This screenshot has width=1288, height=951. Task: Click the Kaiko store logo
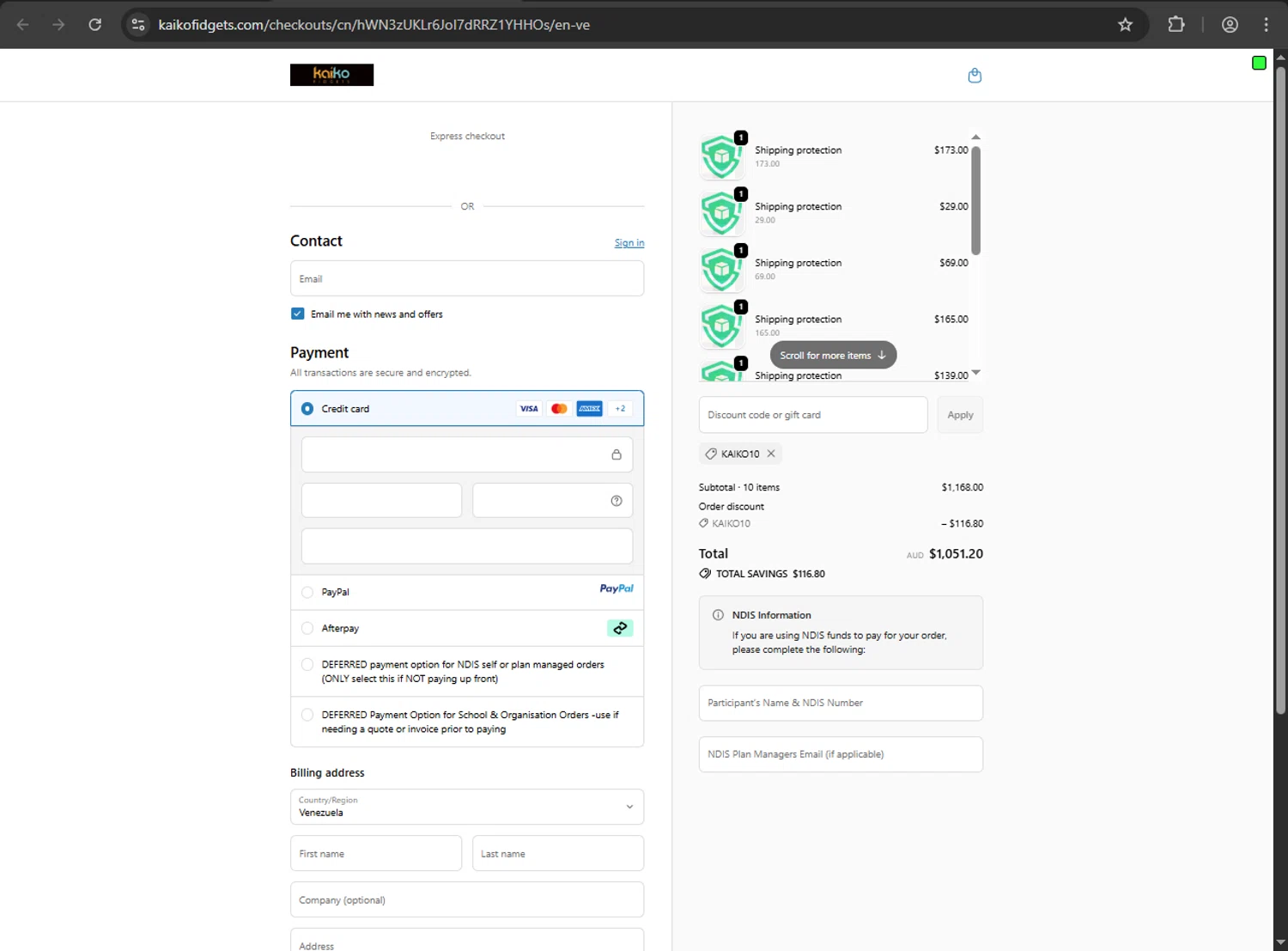331,75
